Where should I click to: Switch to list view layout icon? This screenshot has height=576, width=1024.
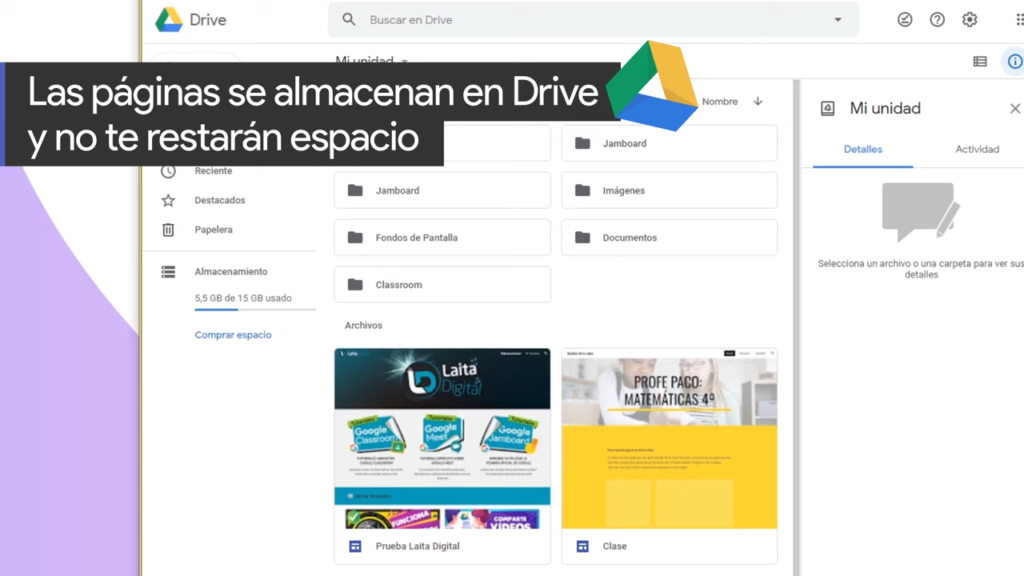tap(980, 61)
